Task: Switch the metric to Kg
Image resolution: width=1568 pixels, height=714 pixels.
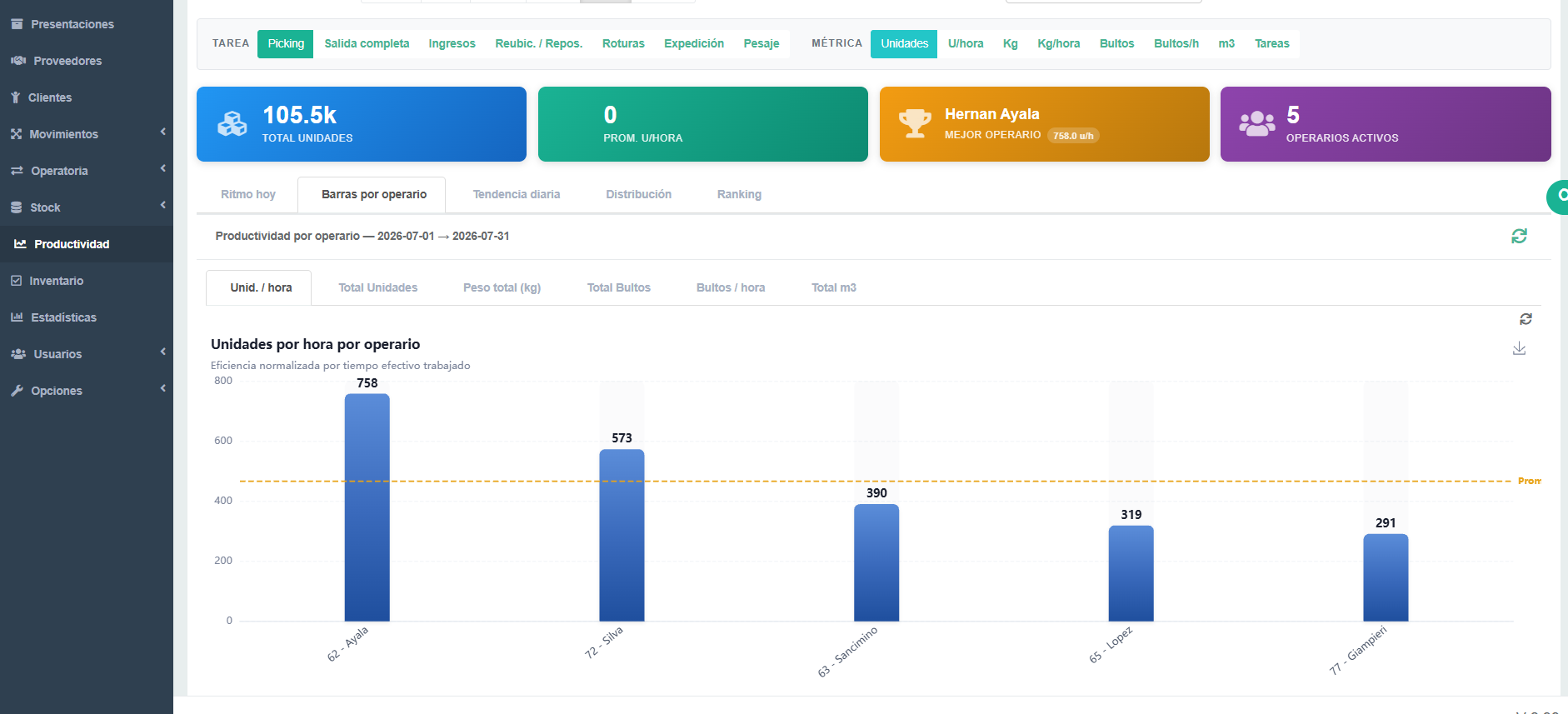Action: (x=1011, y=44)
